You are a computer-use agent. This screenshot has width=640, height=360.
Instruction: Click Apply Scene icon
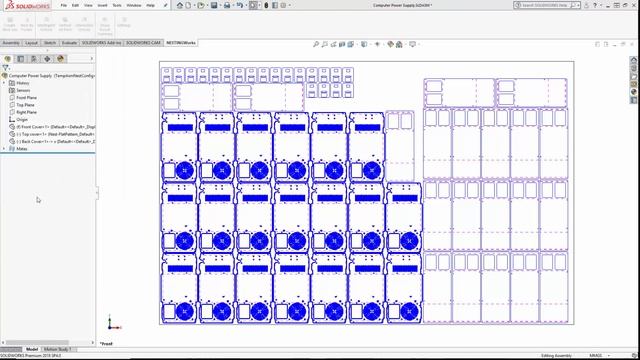tap(399, 44)
